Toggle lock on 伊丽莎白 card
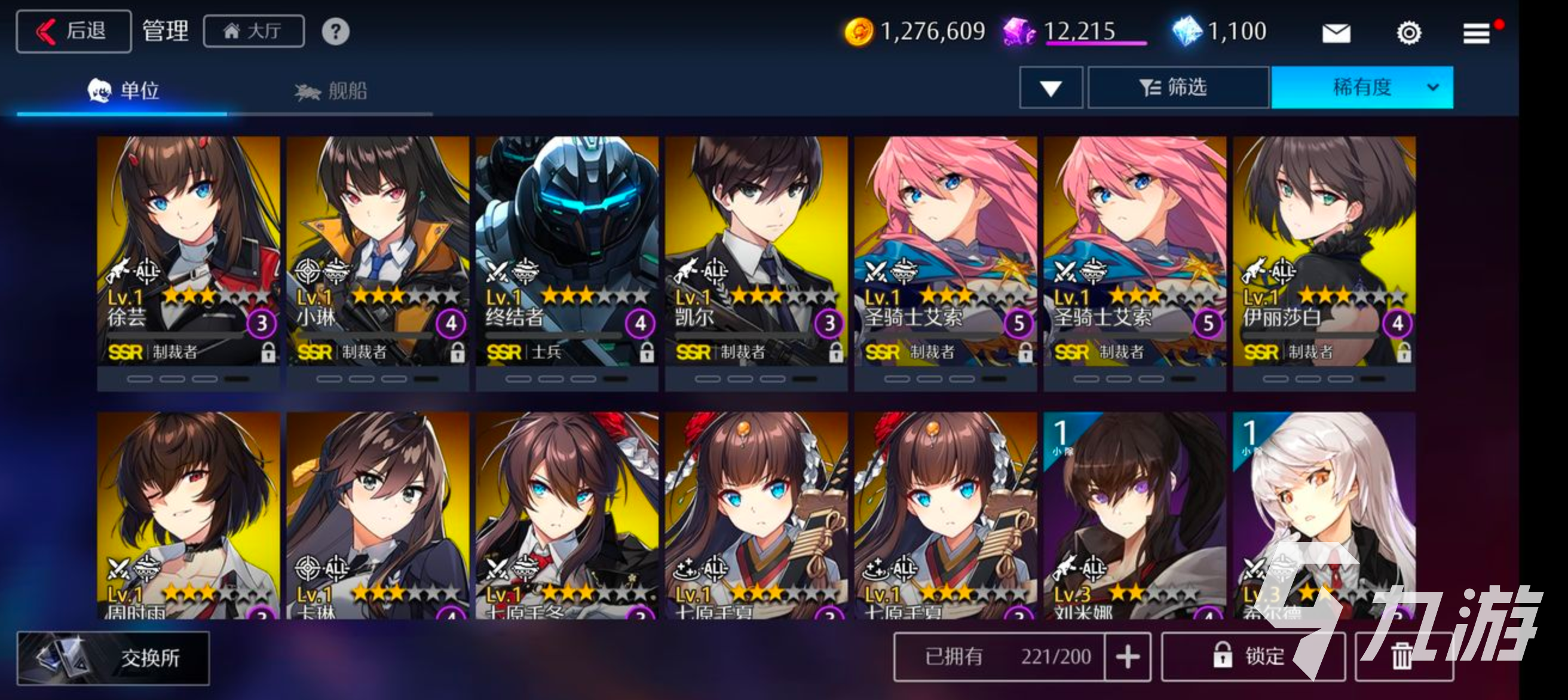Viewport: 1568px width, 700px height. coord(1404,352)
